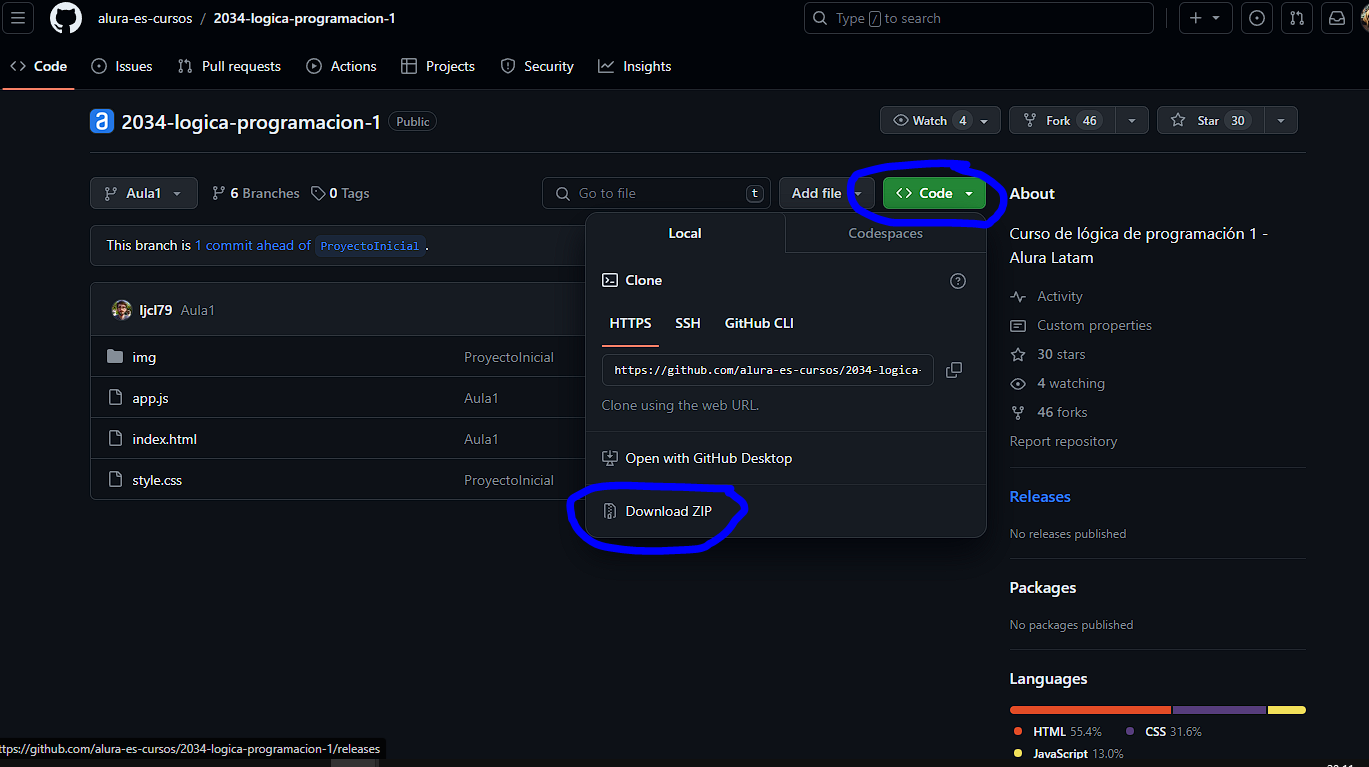1369x767 pixels.
Task: Select the SSH clone option
Action: [688, 323]
